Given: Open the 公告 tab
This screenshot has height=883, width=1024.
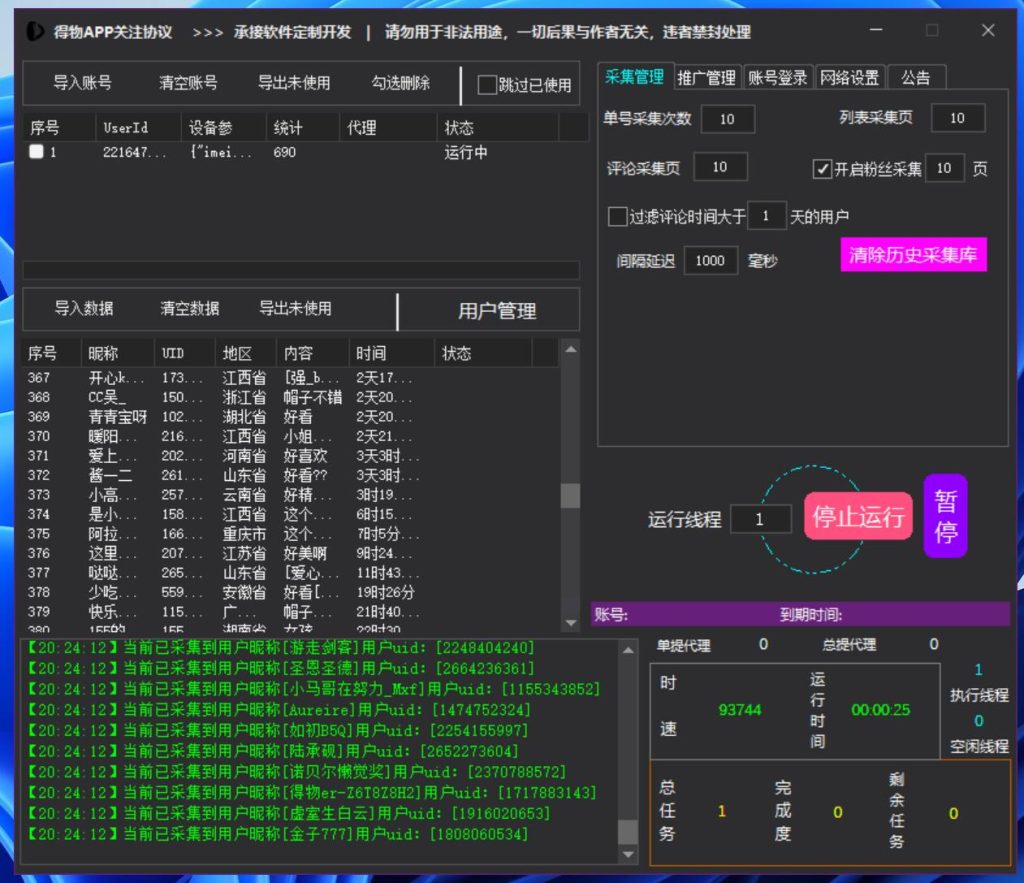Looking at the screenshot, I should click(x=916, y=78).
